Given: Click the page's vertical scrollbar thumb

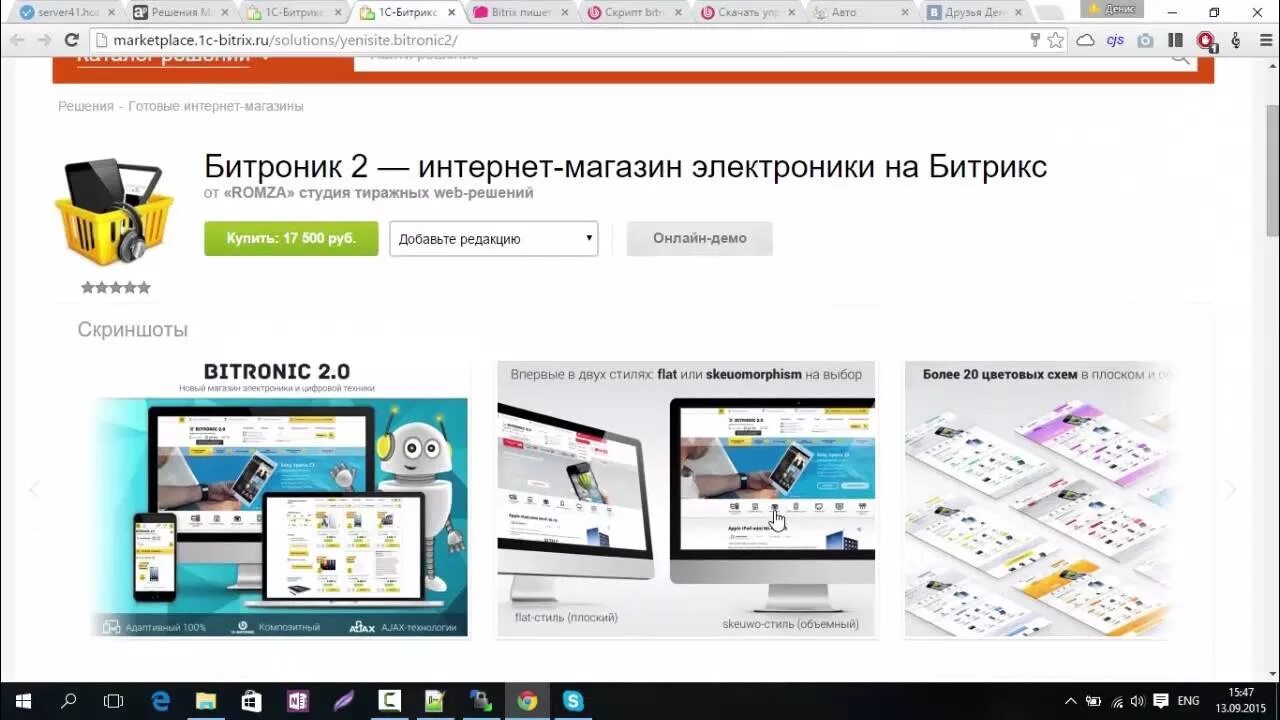Looking at the screenshot, I should click(x=1272, y=169).
